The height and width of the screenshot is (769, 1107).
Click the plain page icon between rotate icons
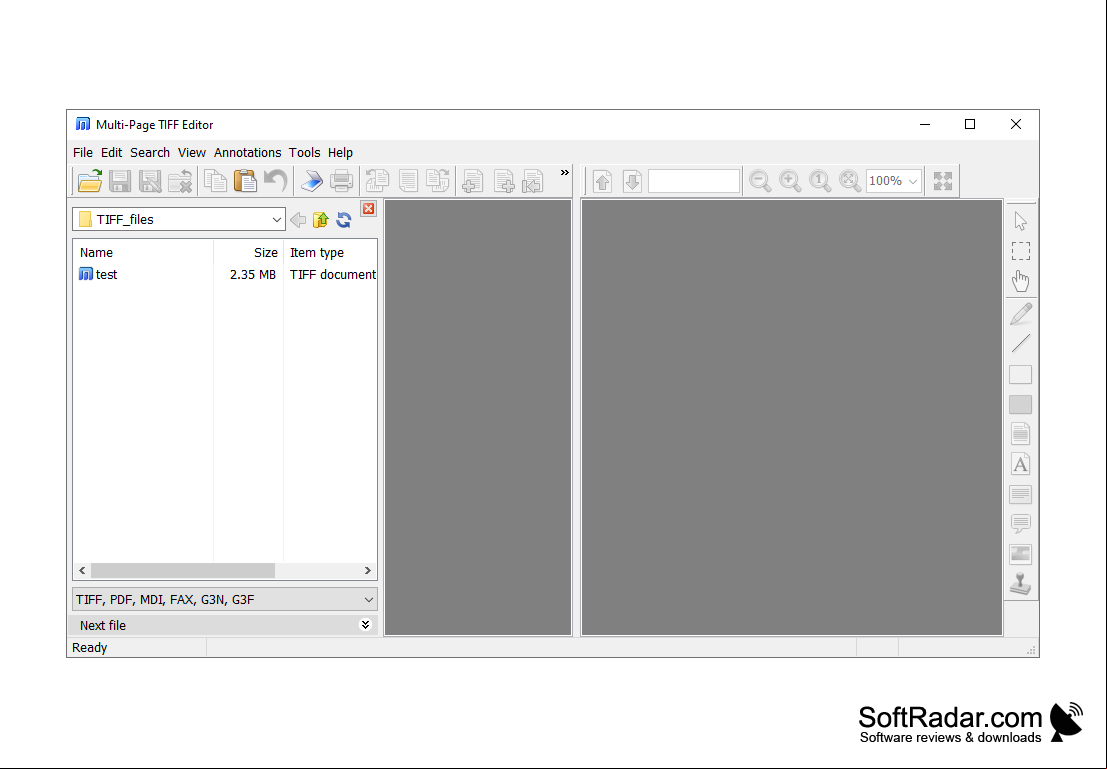point(408,181)
